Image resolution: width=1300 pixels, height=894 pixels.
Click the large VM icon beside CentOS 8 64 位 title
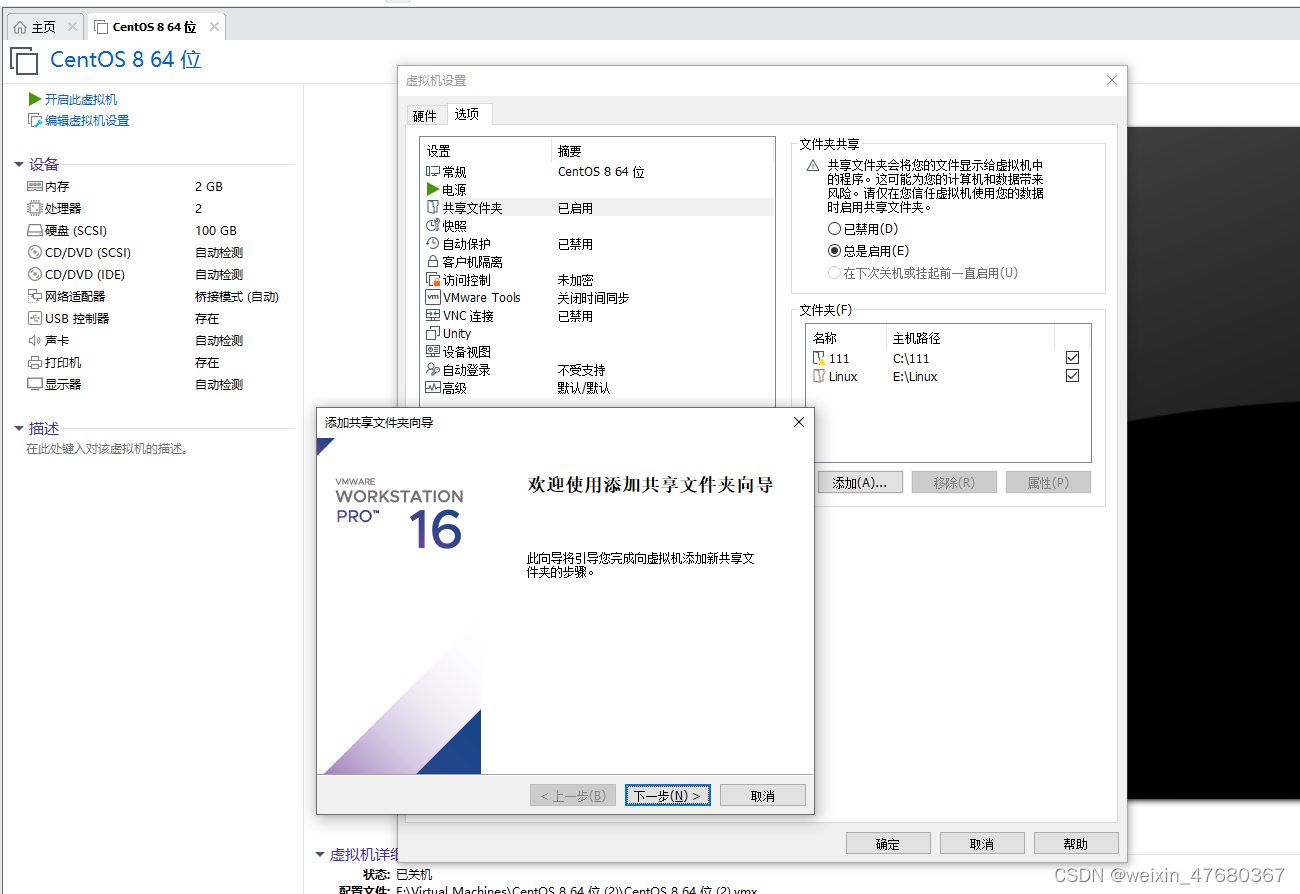24,60
